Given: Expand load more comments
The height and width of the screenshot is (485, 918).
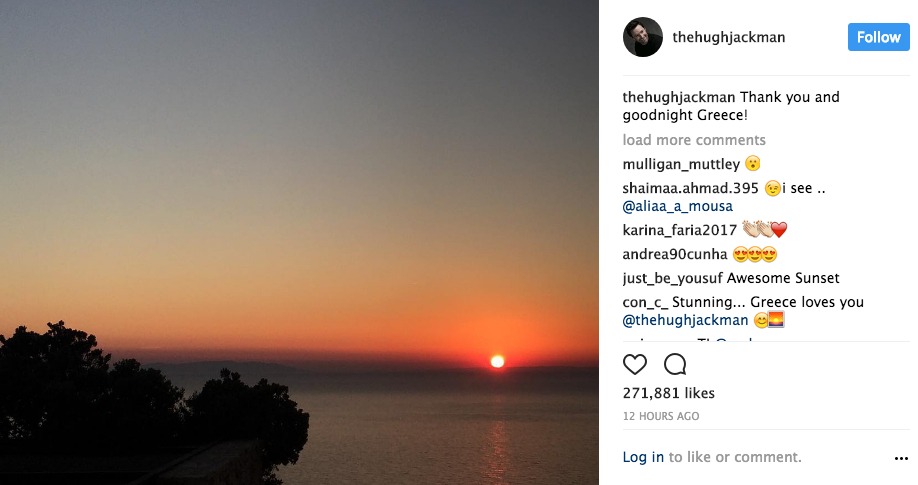Looking at the screenshot, I should click(694, 140).
